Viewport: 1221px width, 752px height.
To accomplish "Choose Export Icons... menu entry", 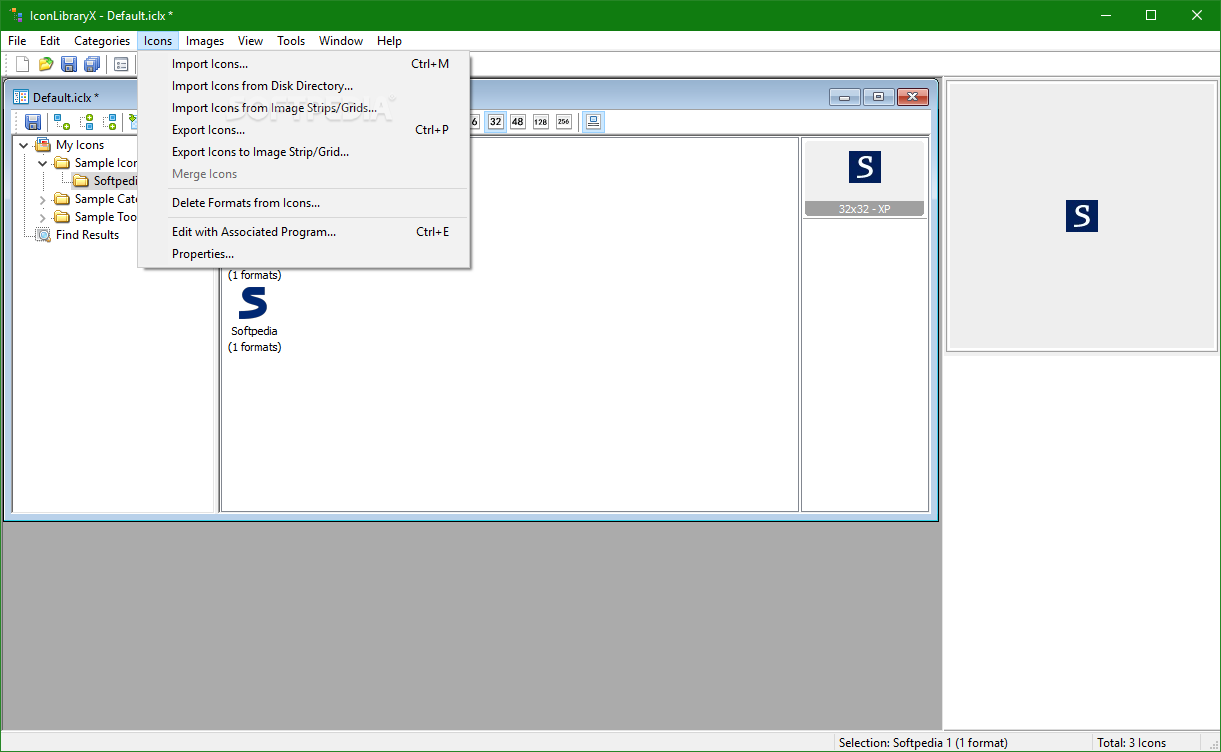I will [x=304, y=130].
